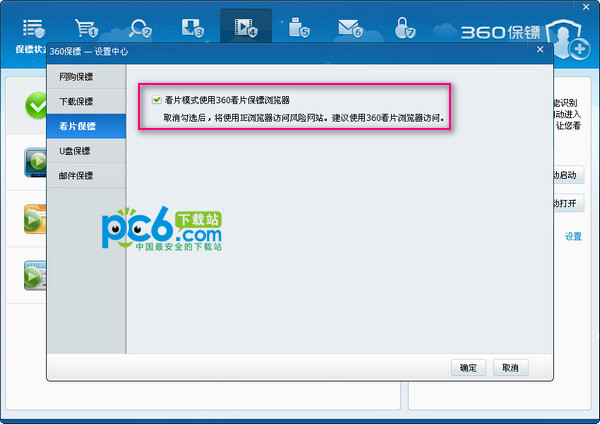Select the download bodyguard icon numbered 3
This screenshot has width=600, height=424.
pos(192,28)
